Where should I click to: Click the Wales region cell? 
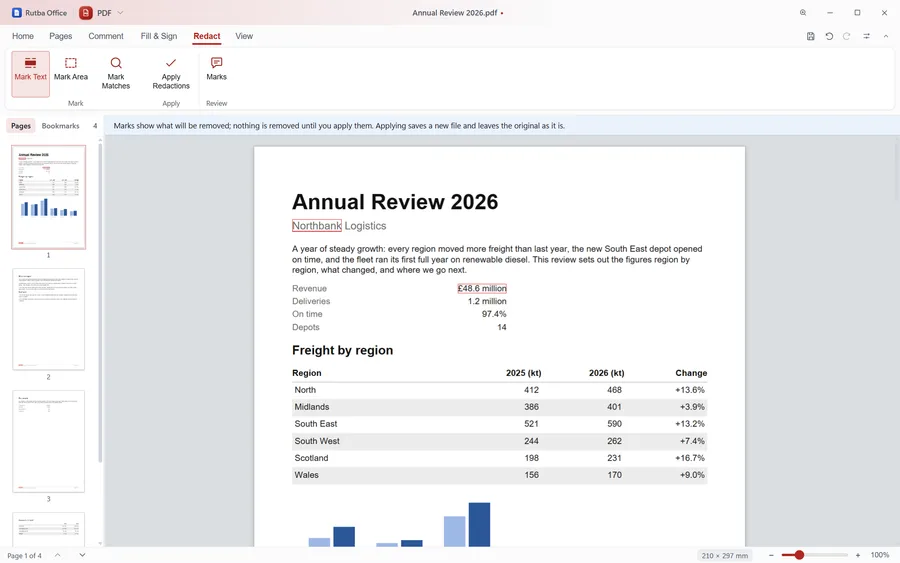307,475
